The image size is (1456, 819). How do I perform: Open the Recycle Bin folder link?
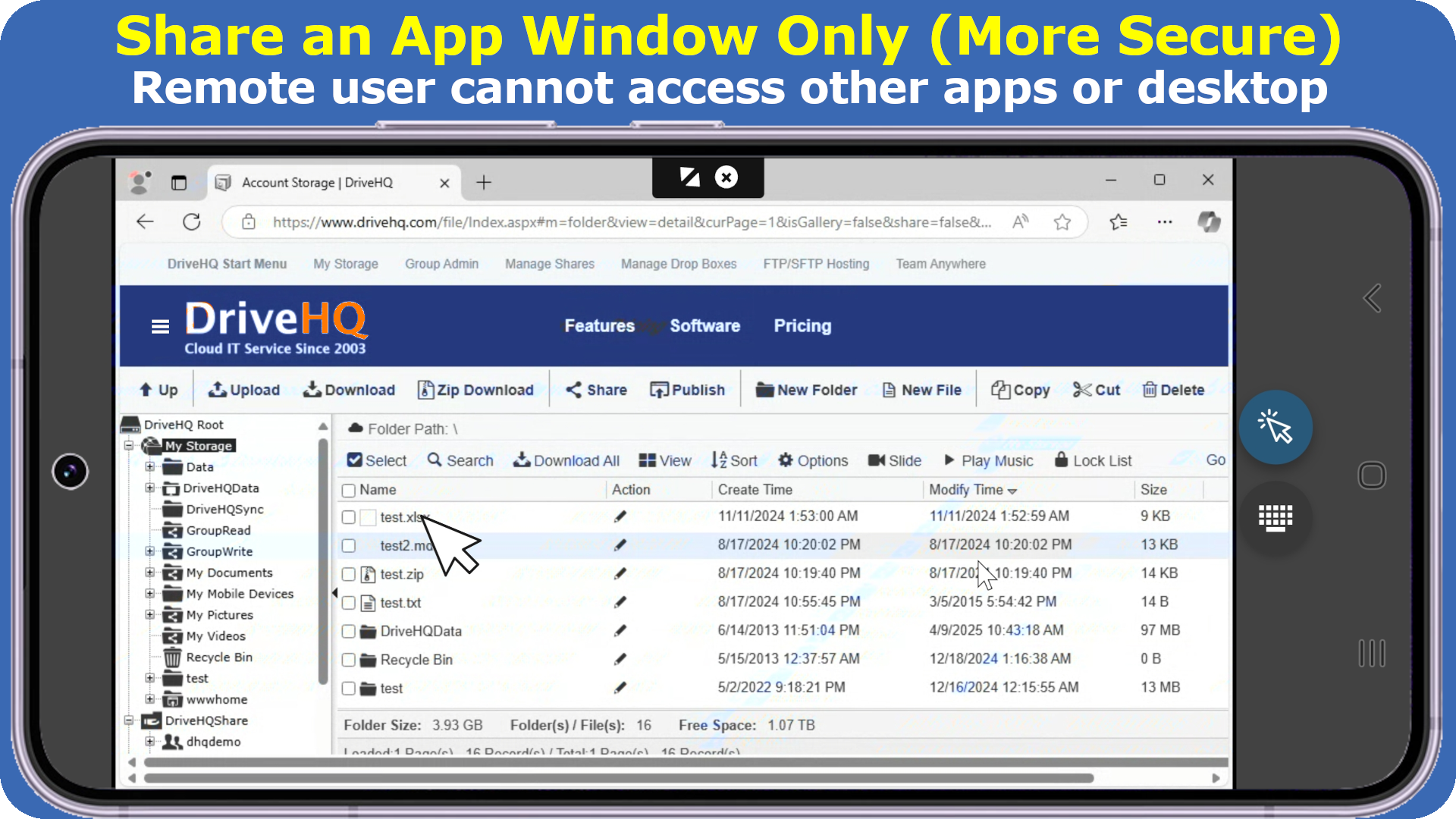(416, 660)
